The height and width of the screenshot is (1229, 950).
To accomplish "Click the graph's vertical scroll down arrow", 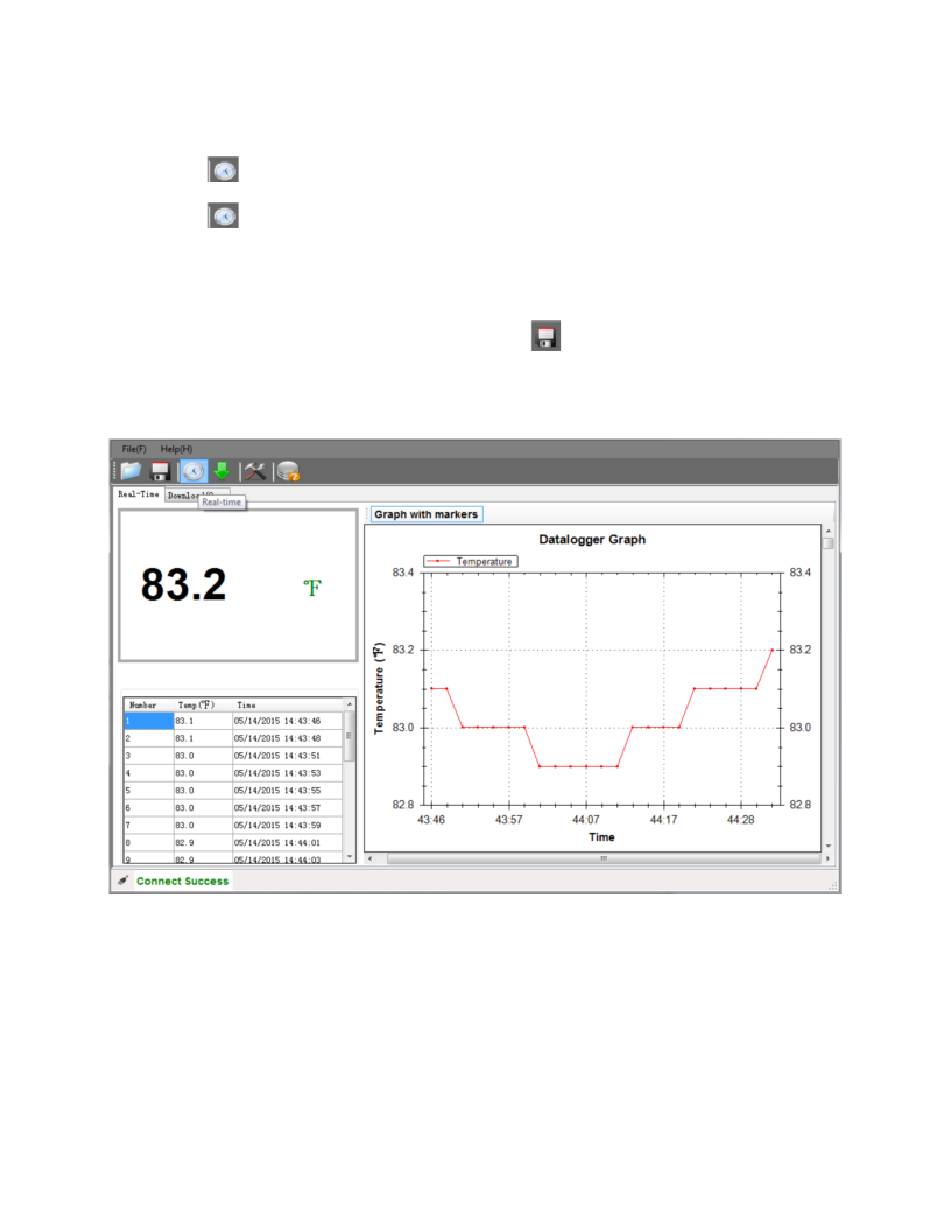I will [828, 846].
